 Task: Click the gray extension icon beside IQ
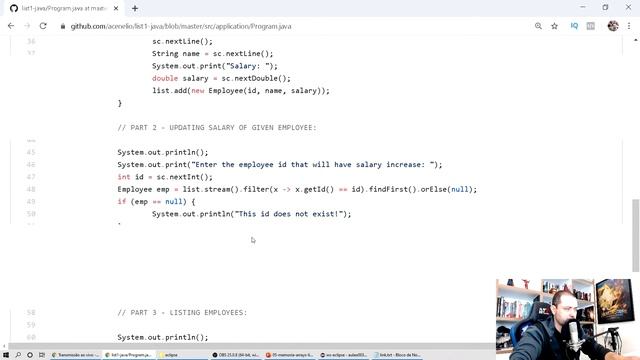(590, 26)
